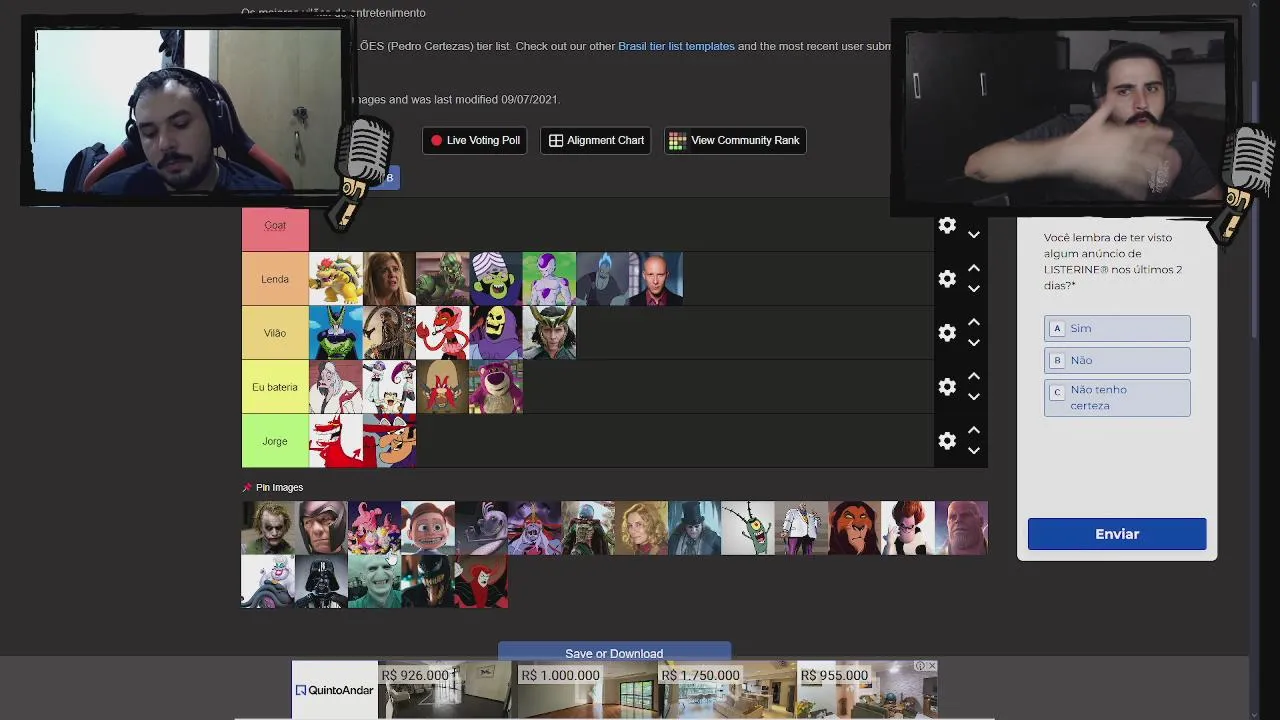Click the QuintoAndar ad logo
Viewport: 1280px width, 720px height.
334,690
